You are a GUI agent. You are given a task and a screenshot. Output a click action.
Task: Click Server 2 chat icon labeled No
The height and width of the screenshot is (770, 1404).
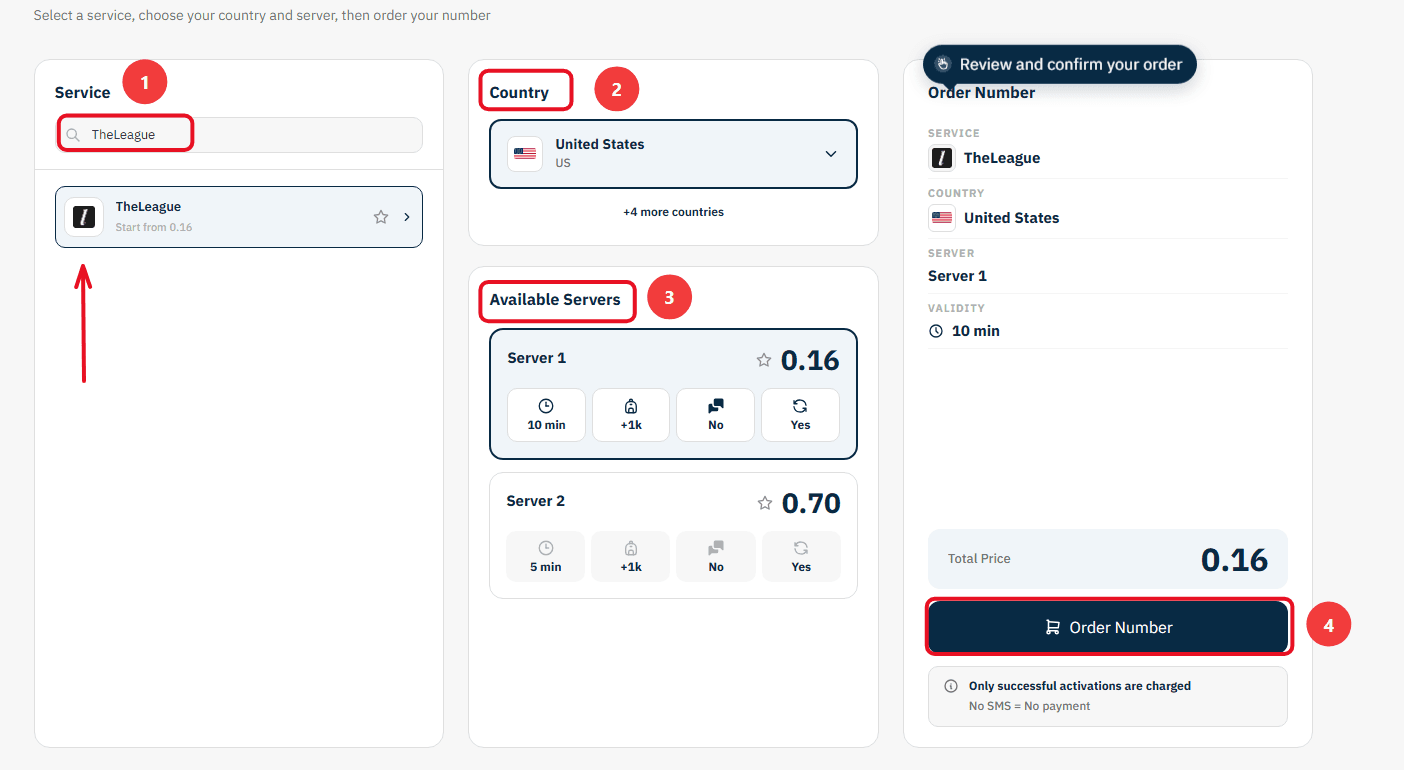(x=716, y=548)
